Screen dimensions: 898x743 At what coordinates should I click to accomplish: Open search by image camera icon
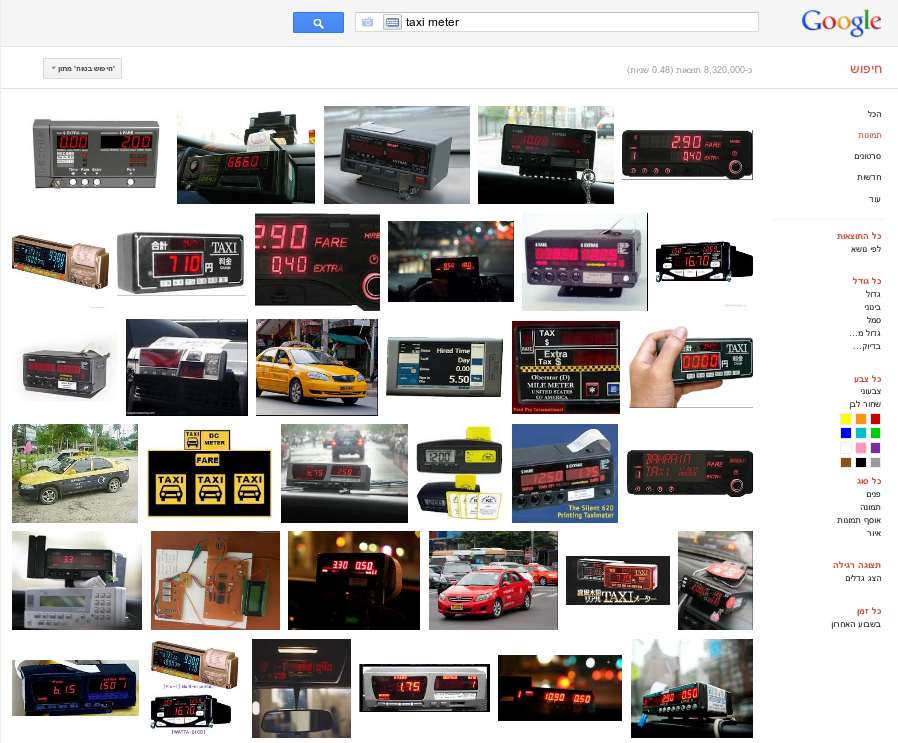pyautogui.click(x=368, y=22)
